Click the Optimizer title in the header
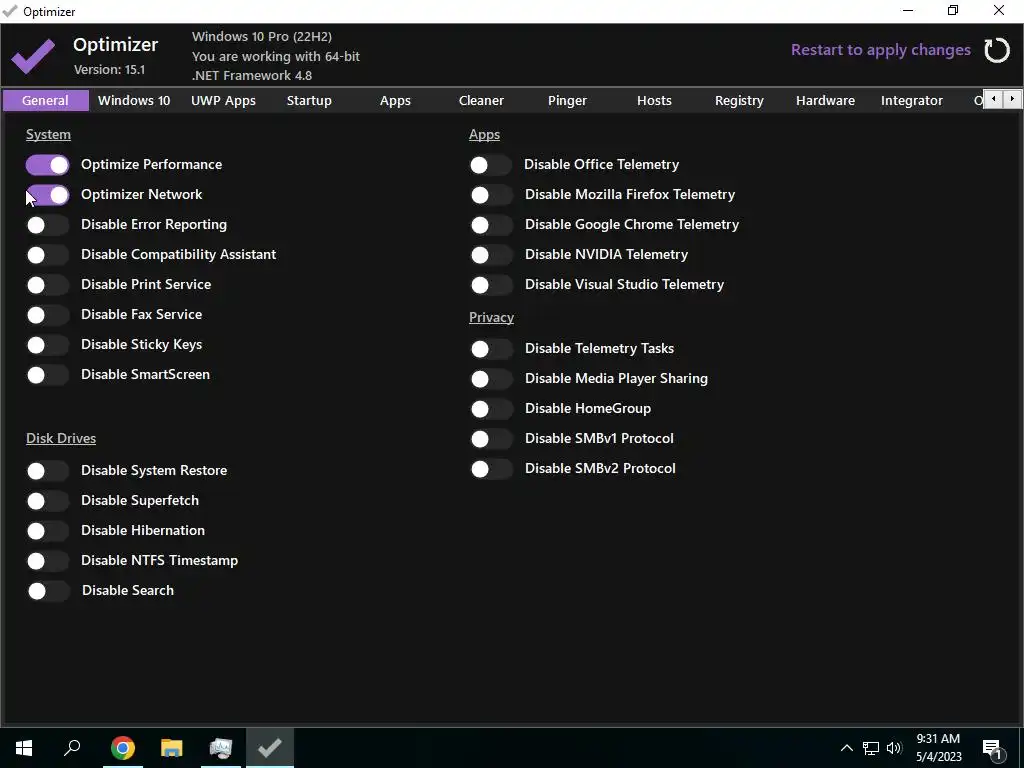Image resolution: width=1024 pixels, height=768 pixels. tap(116, 44)
